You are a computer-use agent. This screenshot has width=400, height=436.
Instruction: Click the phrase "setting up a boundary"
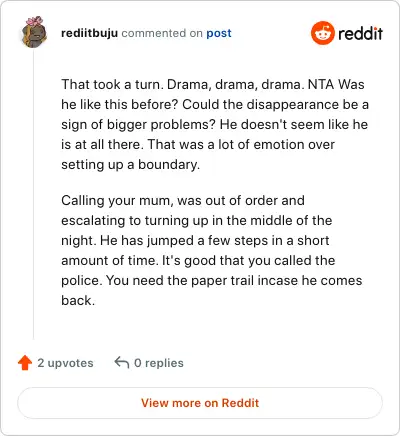pyautogui.click(x=130, y=165)
